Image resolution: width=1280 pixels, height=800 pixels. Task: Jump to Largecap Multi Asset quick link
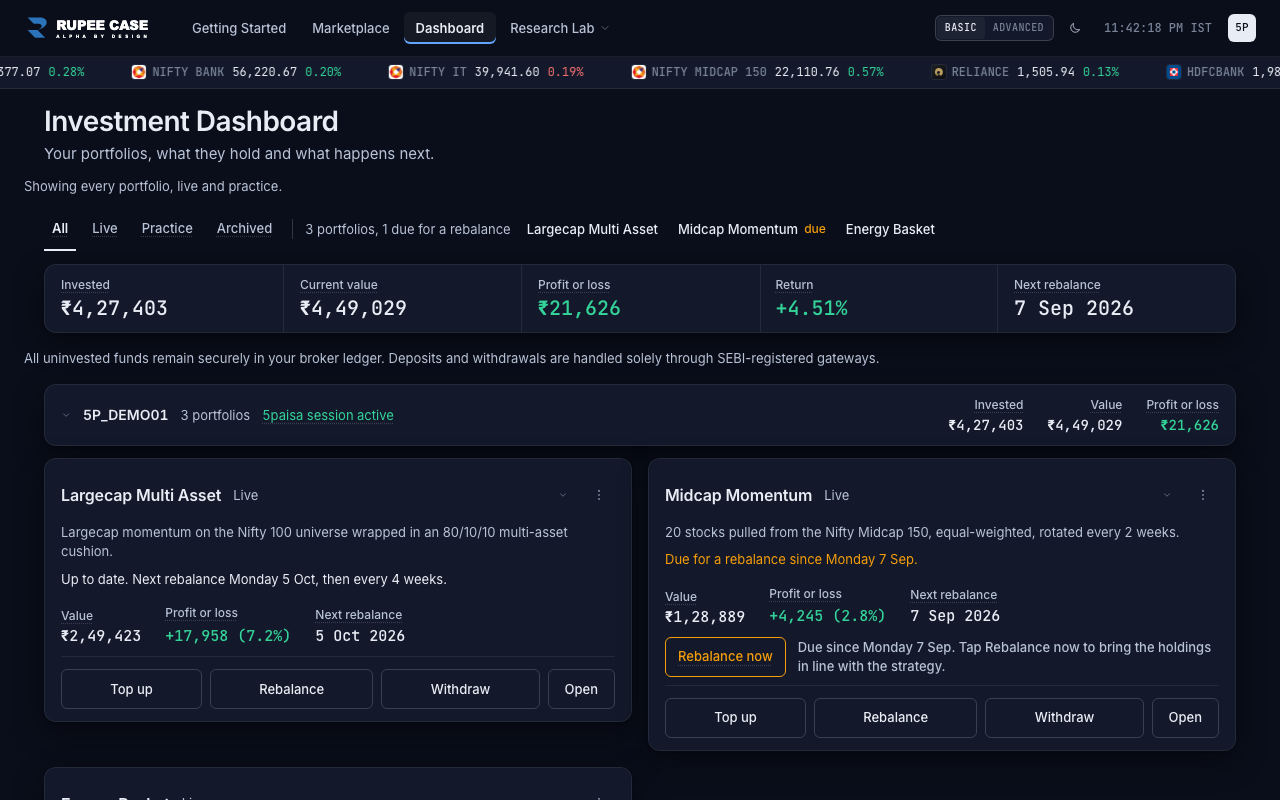(x=592, y=229)
